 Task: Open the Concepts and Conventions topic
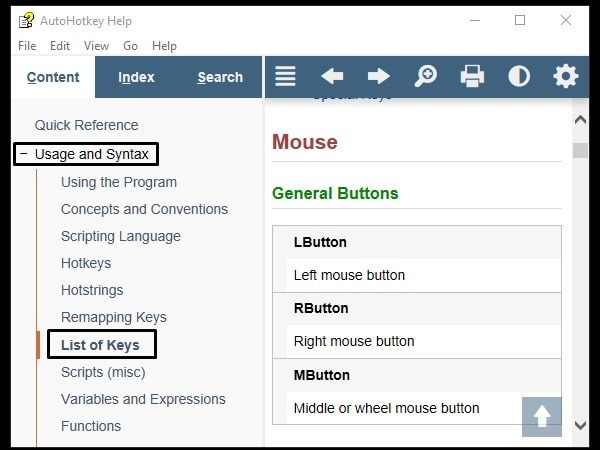point(144,209)
